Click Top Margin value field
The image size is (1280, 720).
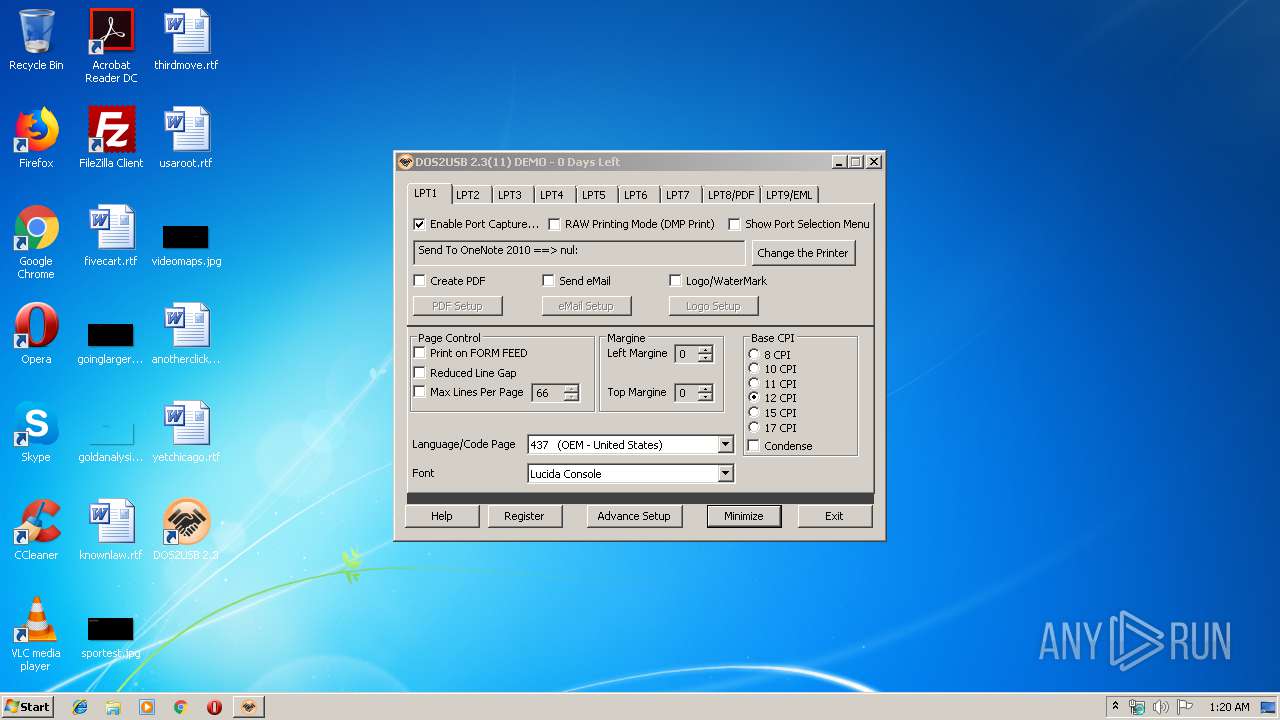tap(686, 393)
